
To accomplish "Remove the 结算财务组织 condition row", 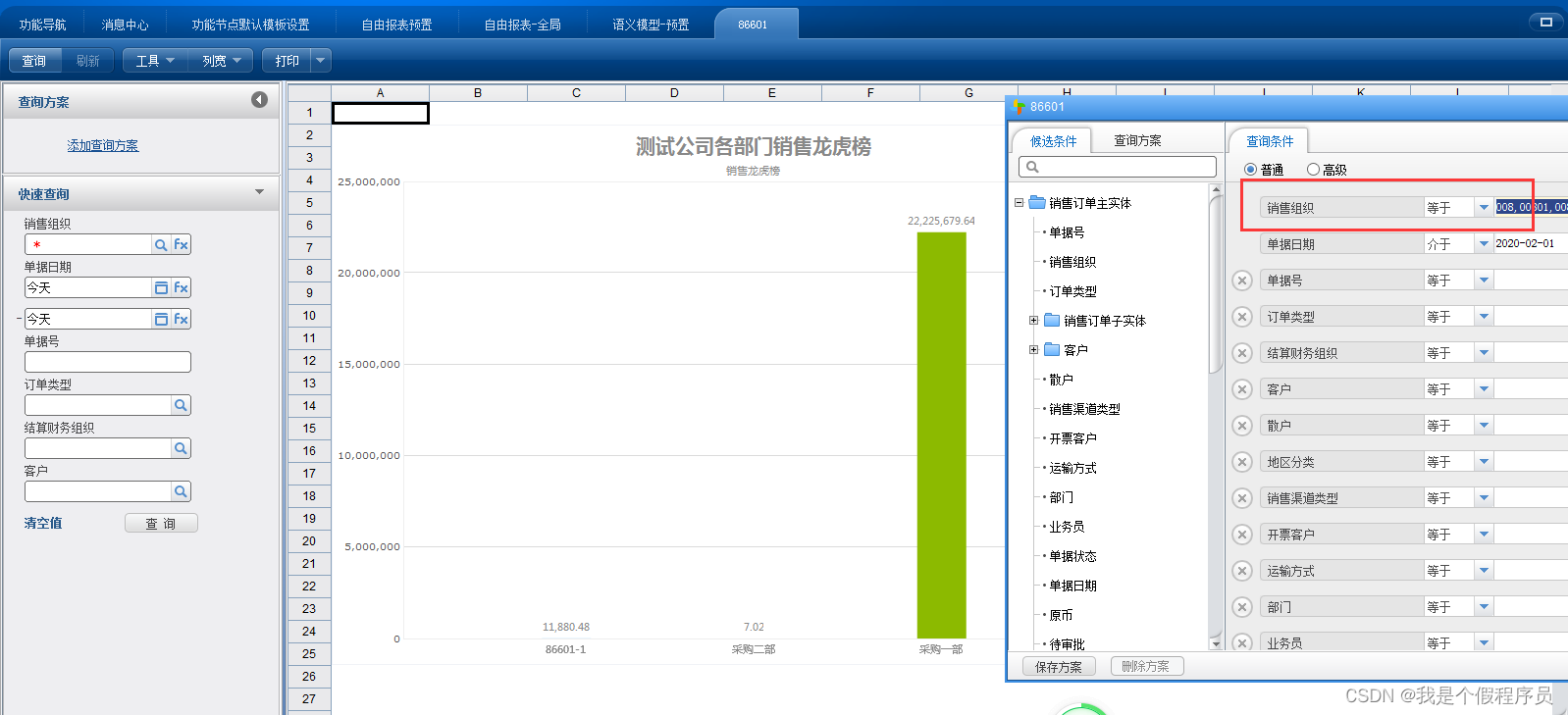I will [1242, 353].
